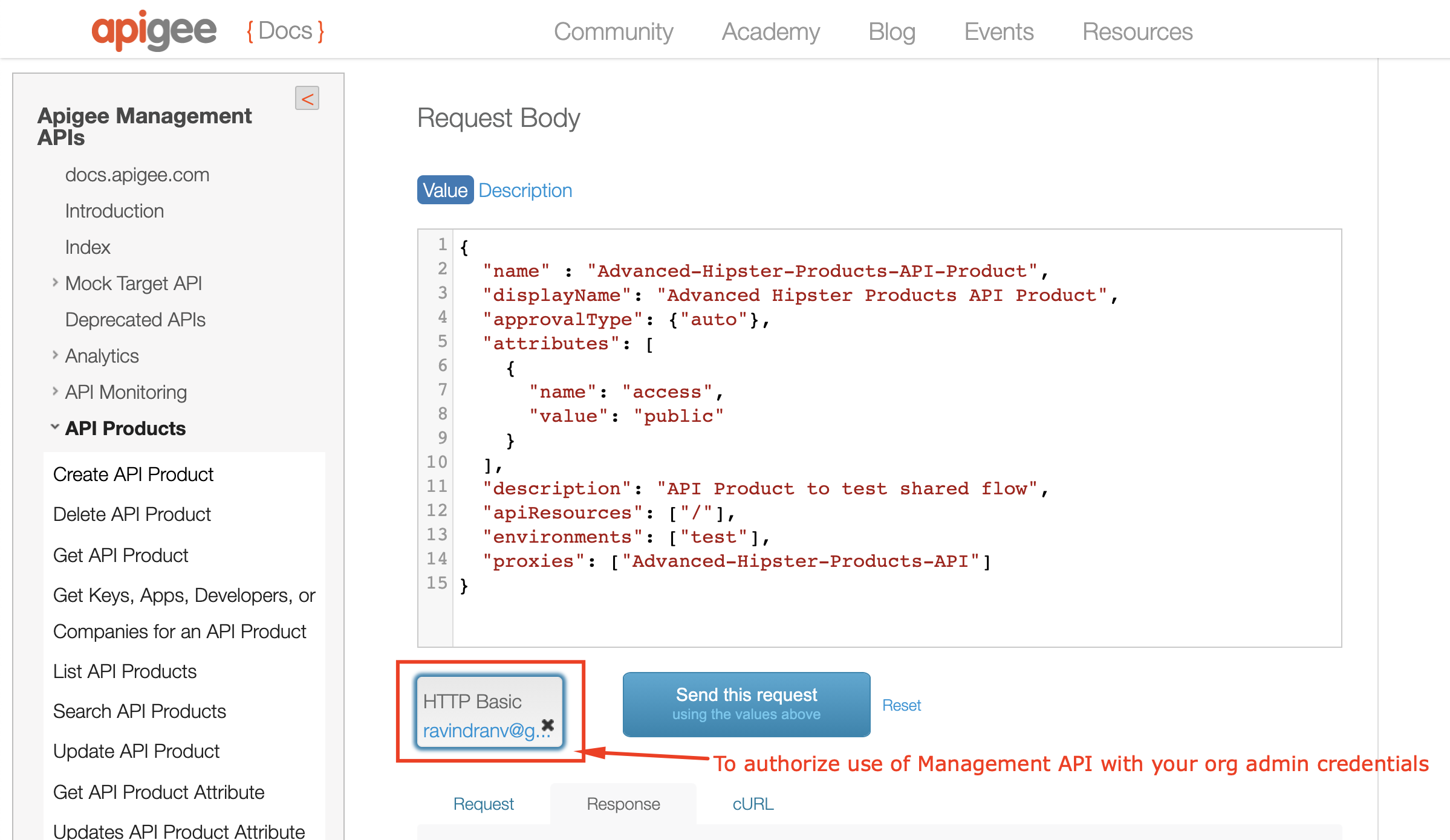Expand the Mock Target API tree item
The image size is (1450, 840).
55,282
